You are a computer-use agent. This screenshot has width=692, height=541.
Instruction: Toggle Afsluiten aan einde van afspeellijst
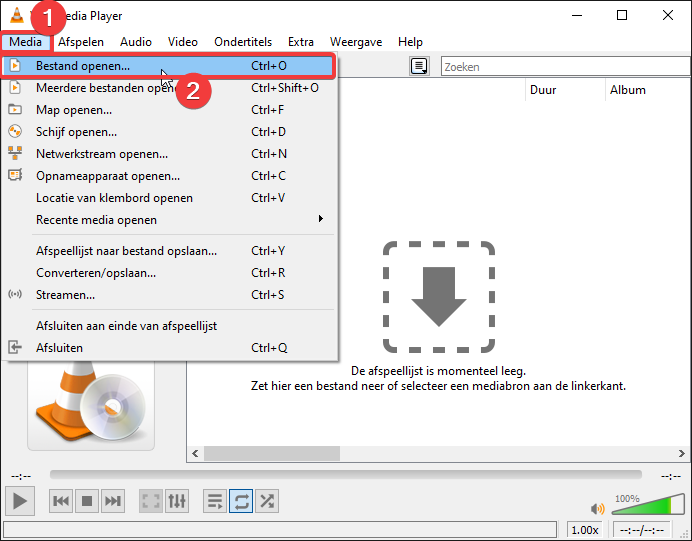point(170,326)
